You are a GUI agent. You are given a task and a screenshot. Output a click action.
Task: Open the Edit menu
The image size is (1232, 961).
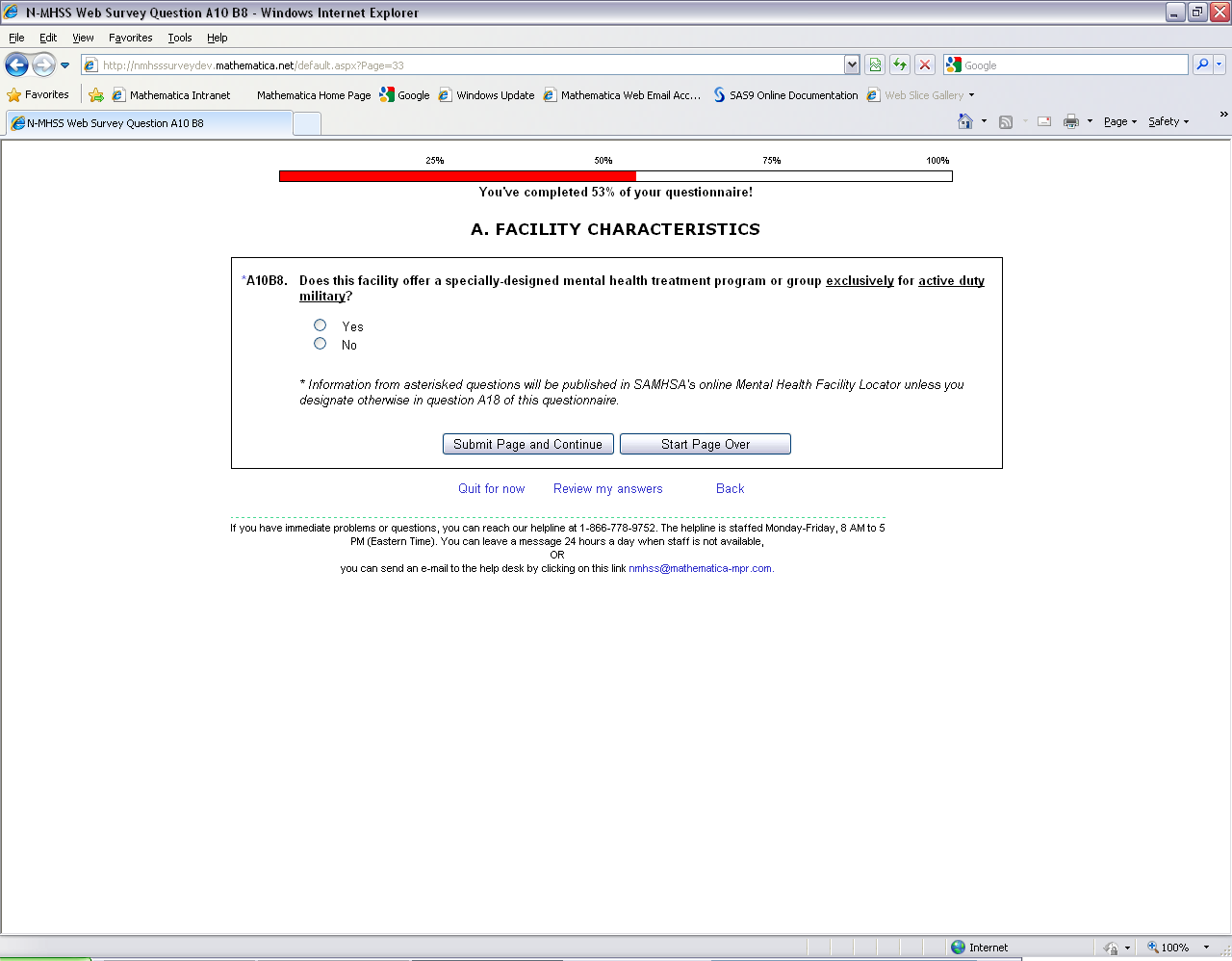(x=48, y=38)
